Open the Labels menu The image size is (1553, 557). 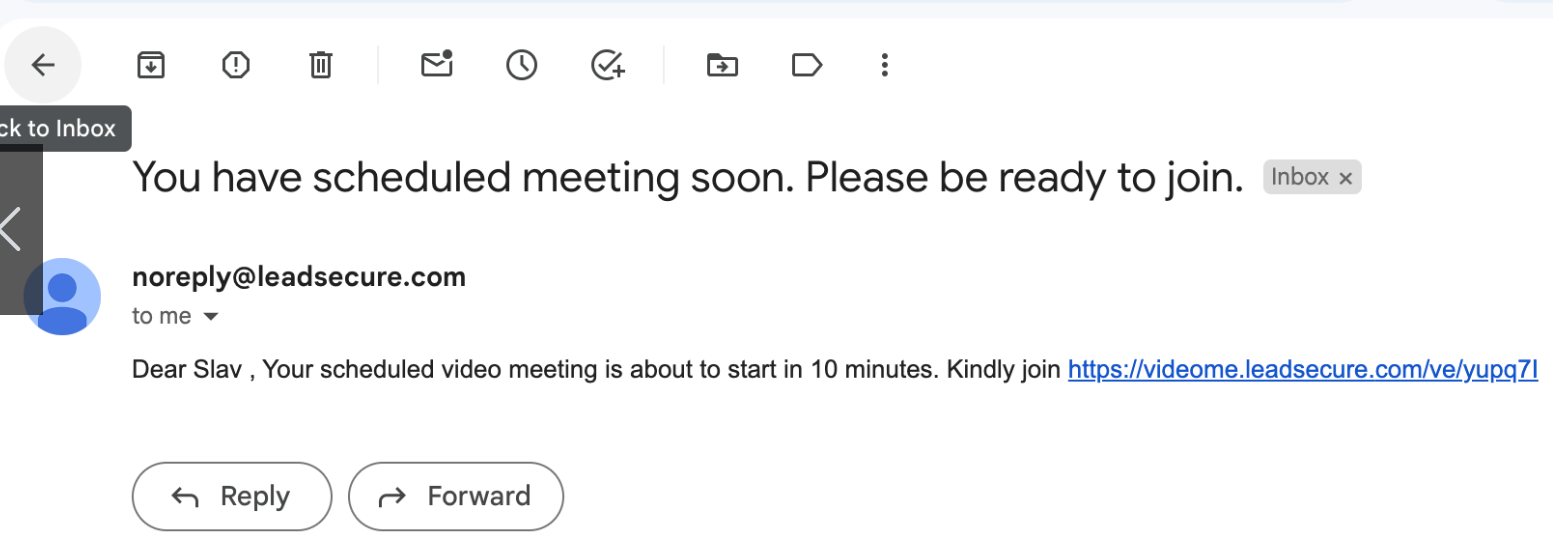(806, 66)
